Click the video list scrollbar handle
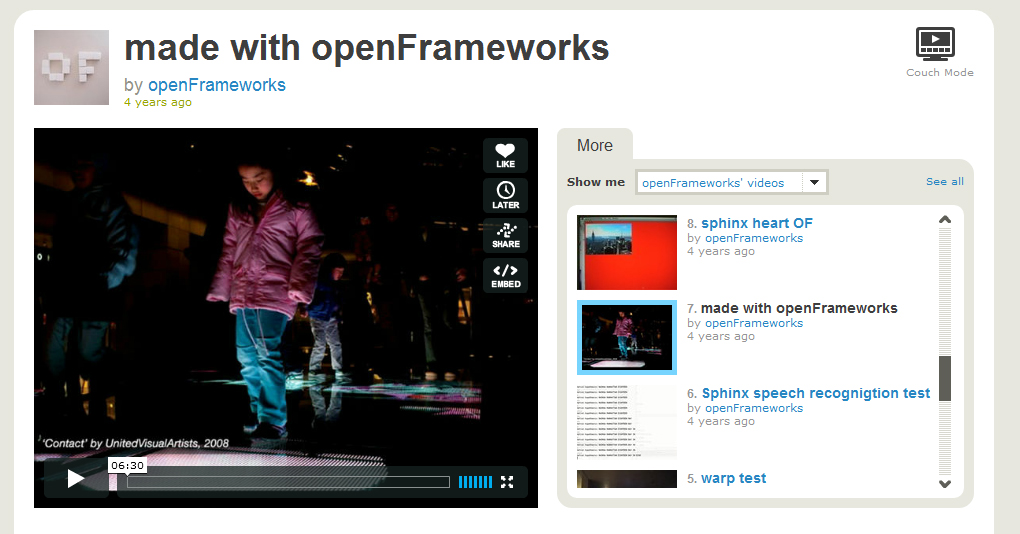Image resolution: width=1020 pixels, height=534 pixels. [945, 379]
